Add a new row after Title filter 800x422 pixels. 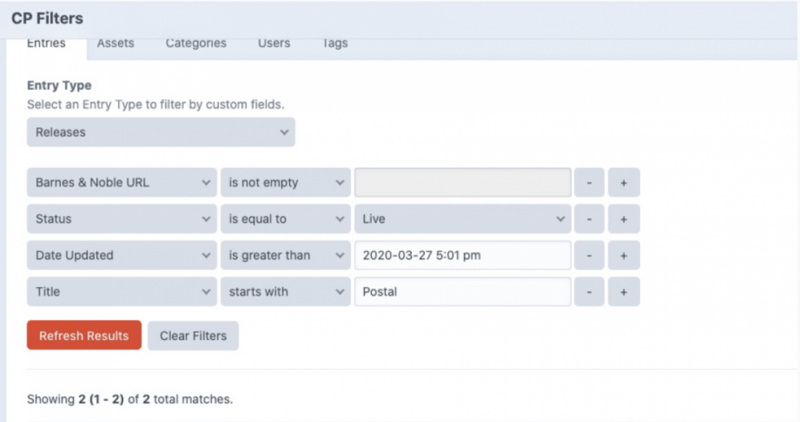(623, 292)
